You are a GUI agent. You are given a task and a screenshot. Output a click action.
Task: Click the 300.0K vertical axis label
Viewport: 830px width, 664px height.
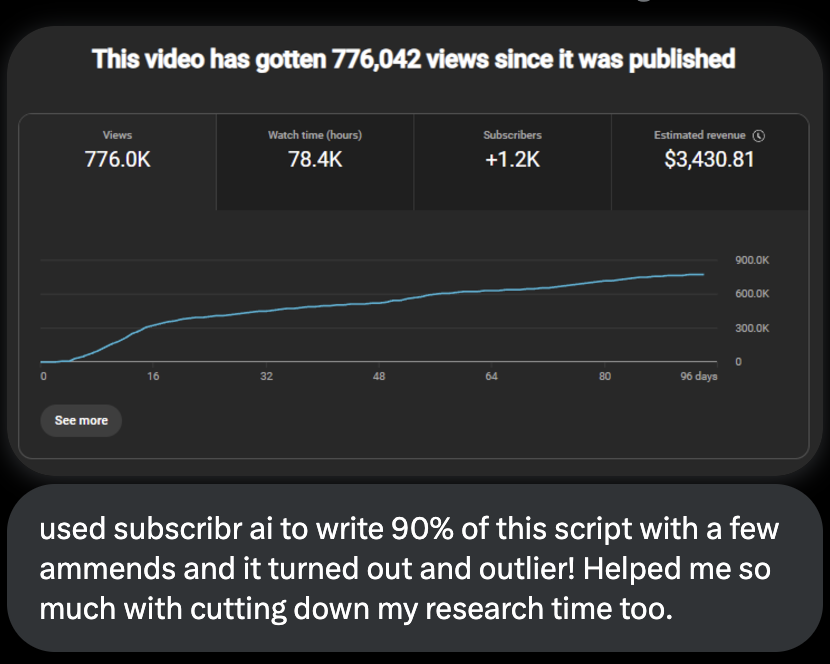(751, 328)
